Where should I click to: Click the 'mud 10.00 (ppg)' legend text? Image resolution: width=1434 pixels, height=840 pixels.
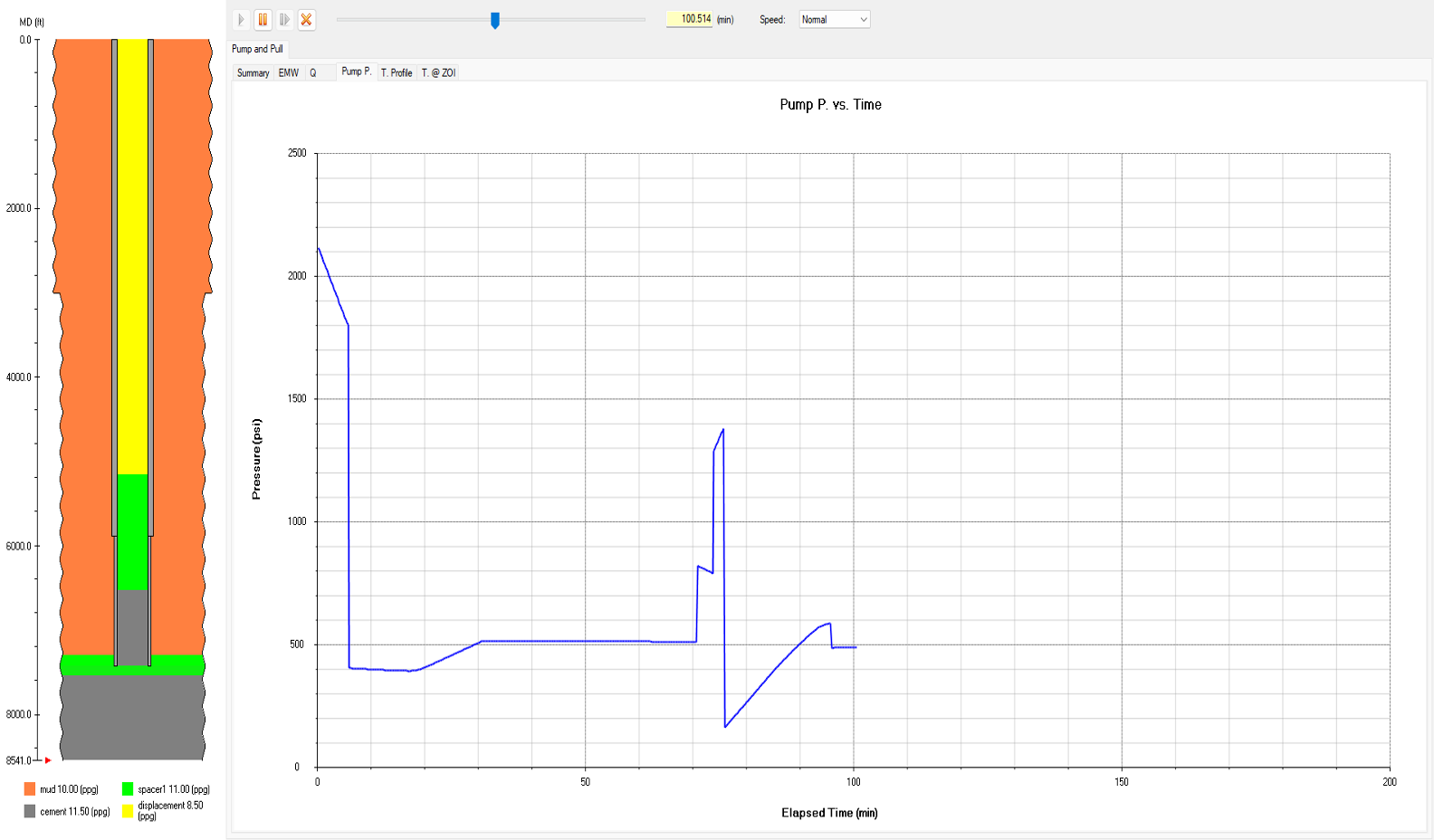pyautogui.click(x=69, y=789)
